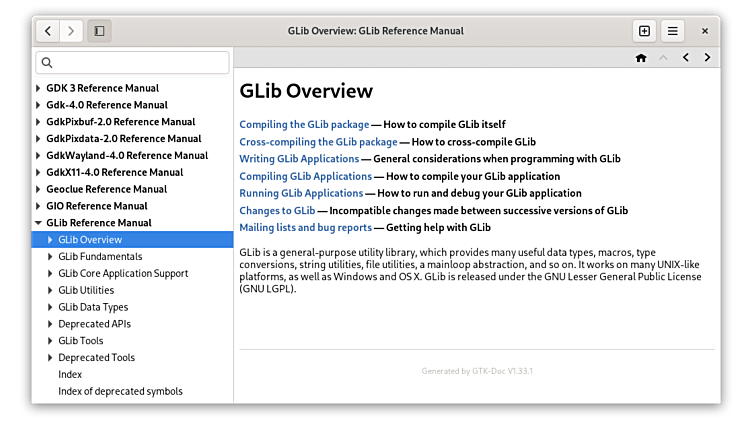Screen dimensions: 752x423
Task: Navigate to next page in manual
Action: pos(708,58)
